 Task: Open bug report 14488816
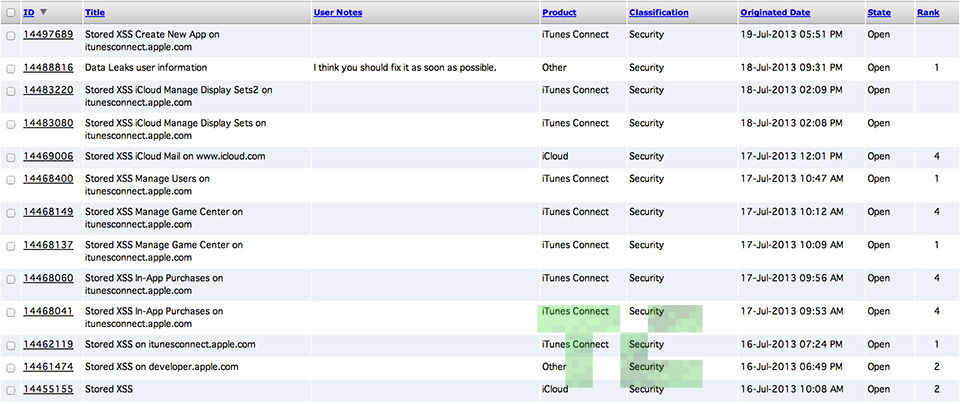pyautogui.click(x=48, y=68)
